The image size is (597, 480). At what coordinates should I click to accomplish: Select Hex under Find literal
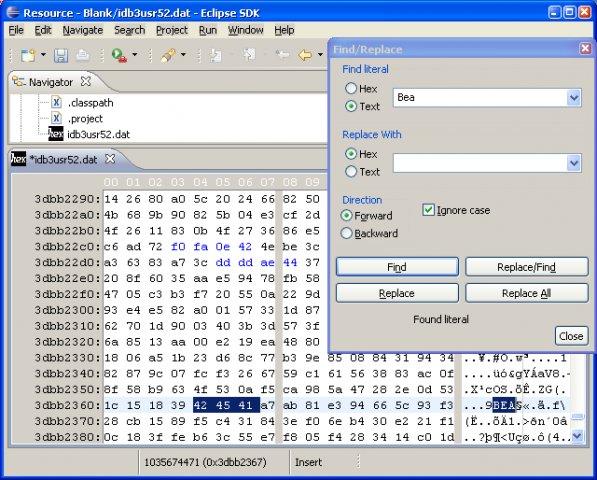pyautogui.click(x=351, y=88)
